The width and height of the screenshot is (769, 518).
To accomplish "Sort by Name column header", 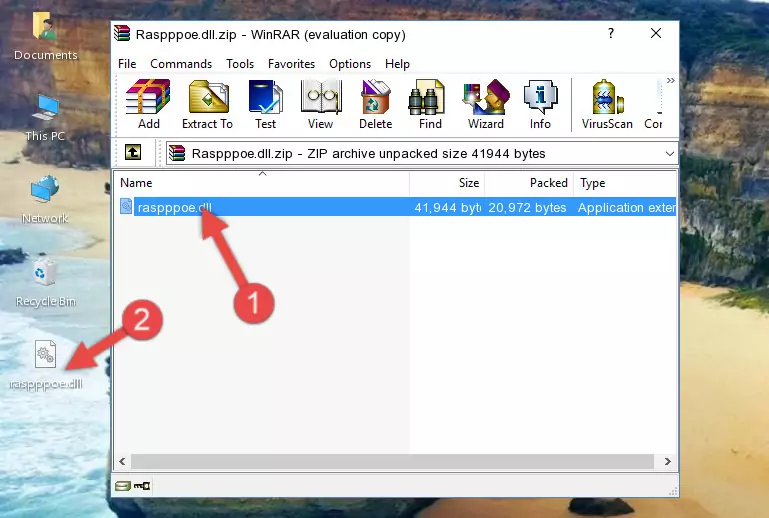I will [262, 182].
